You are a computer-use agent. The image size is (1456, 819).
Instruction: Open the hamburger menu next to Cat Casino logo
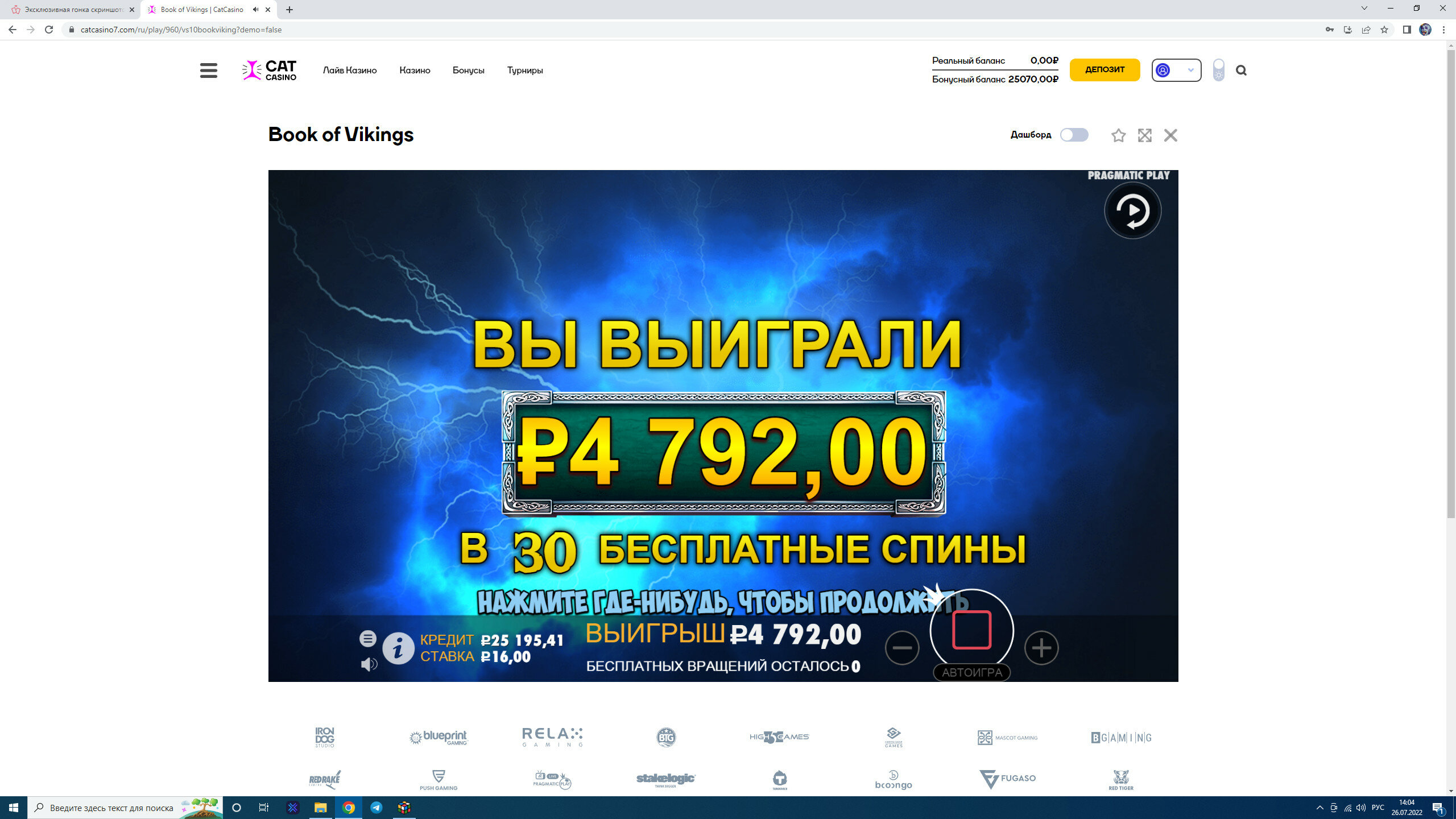(x=209, y=71)
